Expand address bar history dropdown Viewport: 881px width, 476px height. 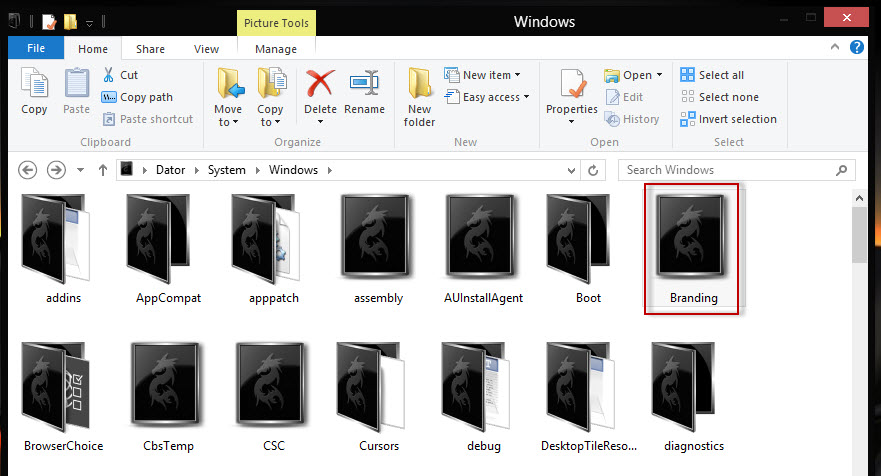click(571, 170)
